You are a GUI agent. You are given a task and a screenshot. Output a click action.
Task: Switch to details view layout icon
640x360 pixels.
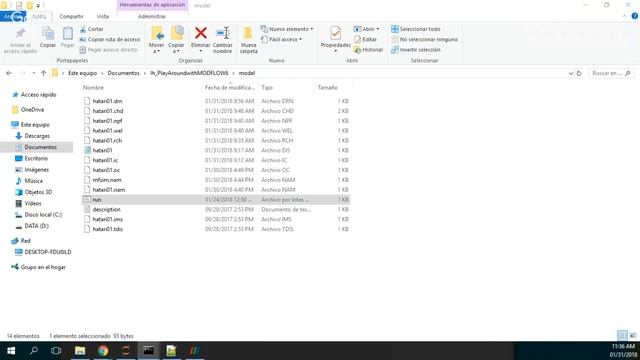pyautogui.click(x=622, y=336)
